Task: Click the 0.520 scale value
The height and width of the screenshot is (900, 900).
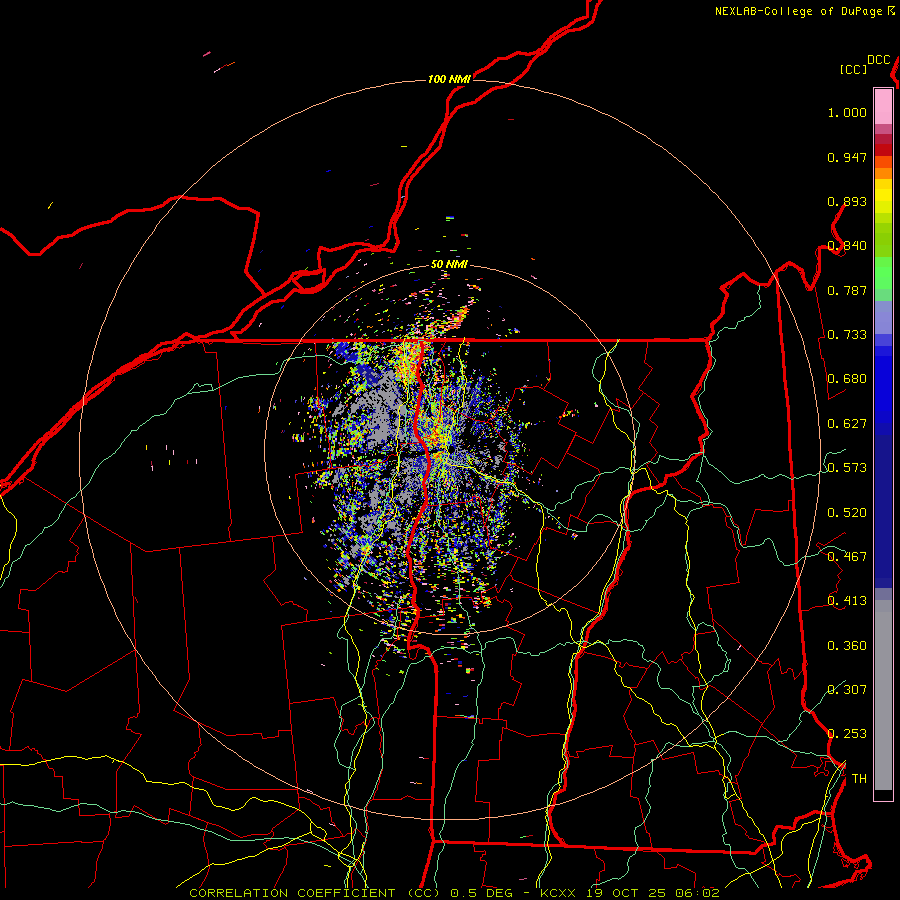Action: tap(847, 513)
